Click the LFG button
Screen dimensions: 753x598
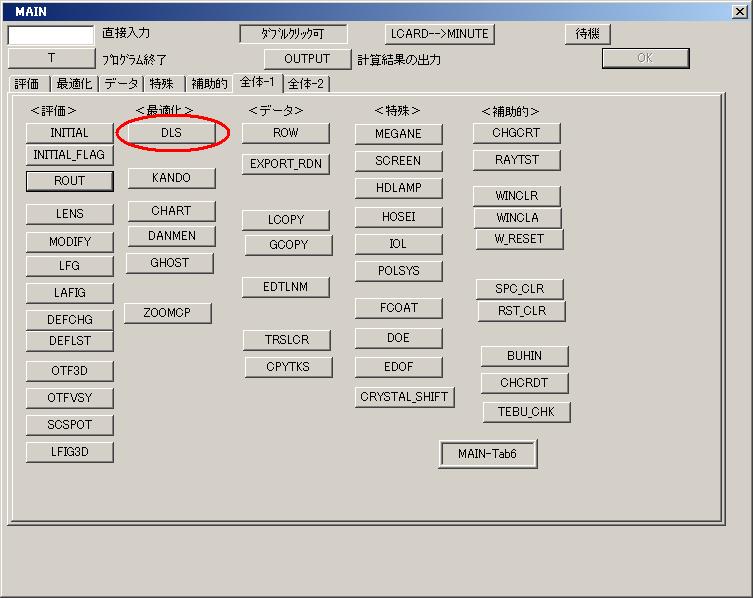click(70, 266)
